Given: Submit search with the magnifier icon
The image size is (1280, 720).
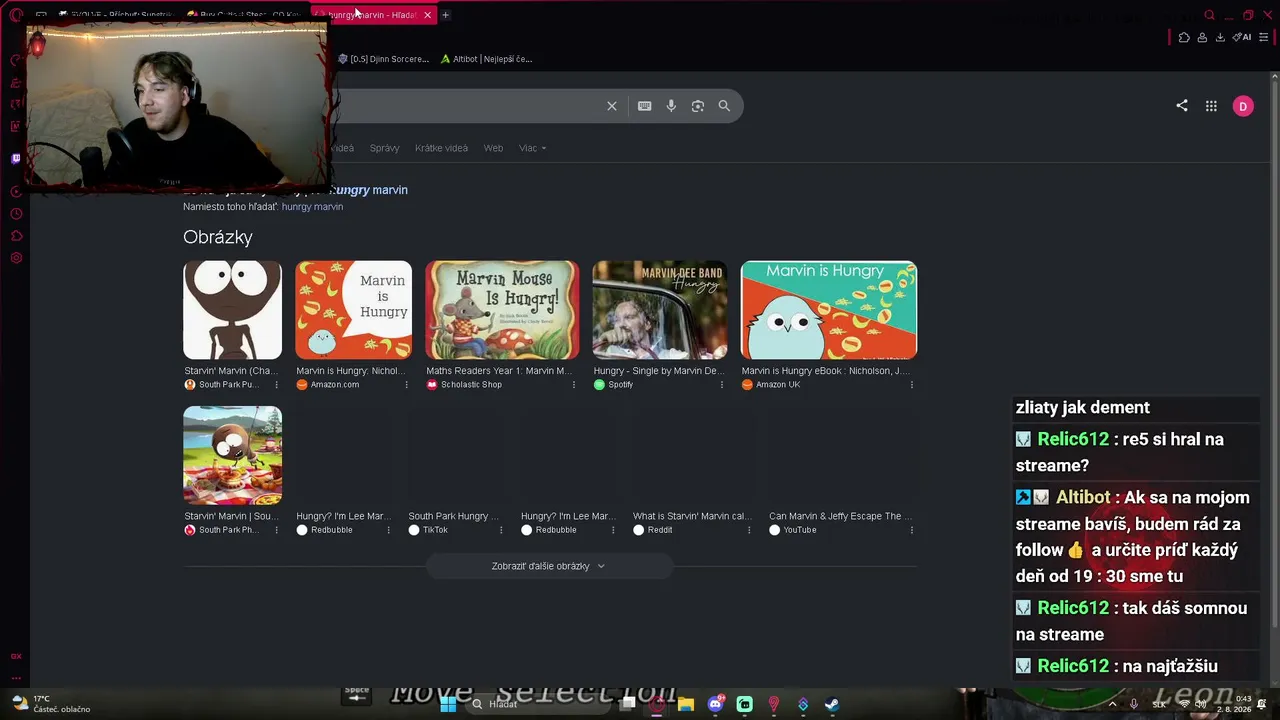Looking at the screenshot, I should click(724, 106).
